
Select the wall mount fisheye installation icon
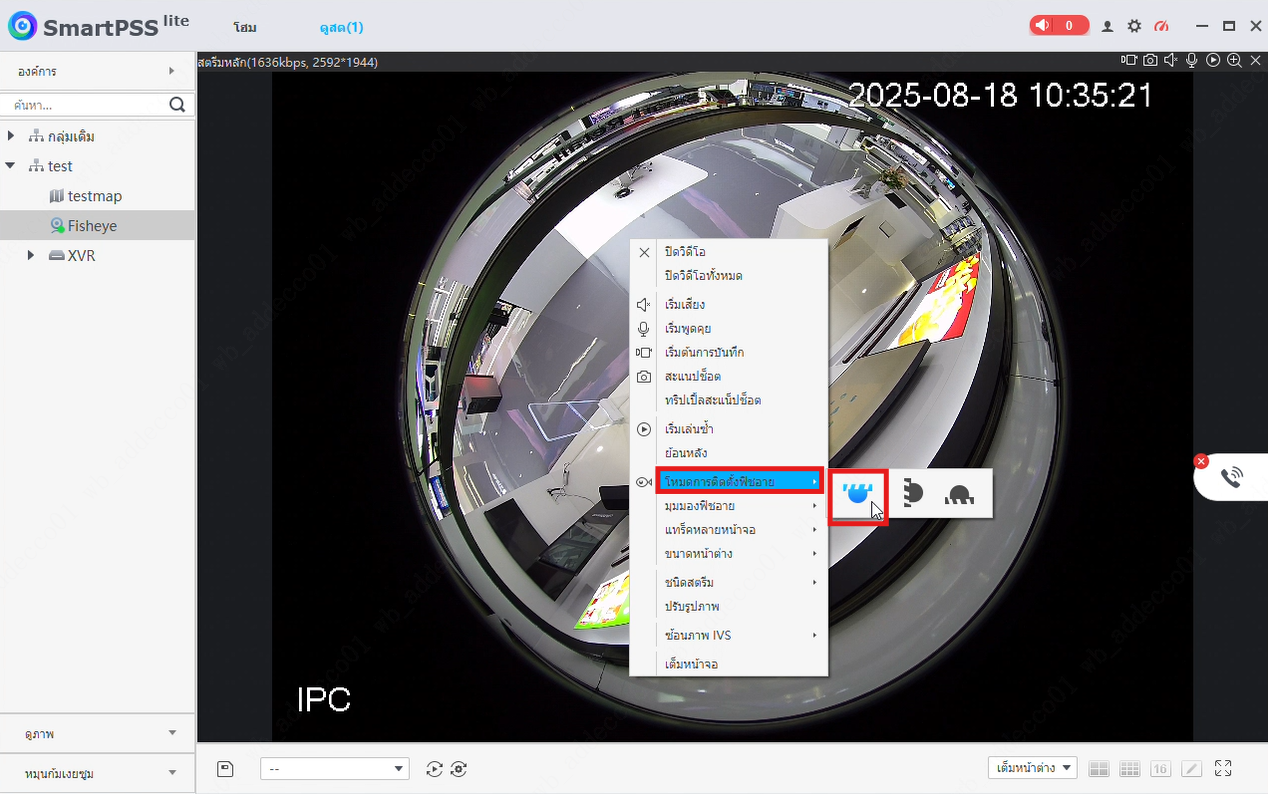(912, 493)
